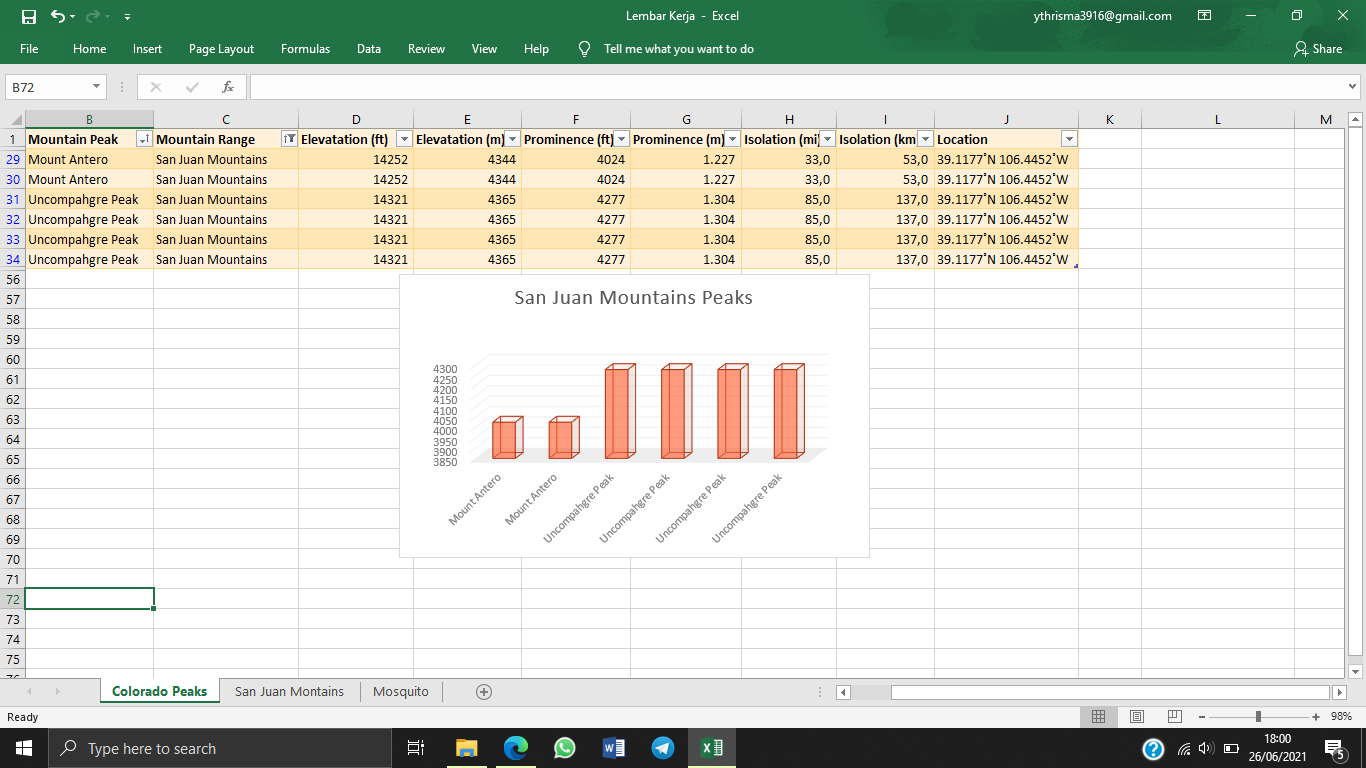Open the Data ribbon tab
The image size is (1366, 768).
pyautogui.click(x=370, y=48)
